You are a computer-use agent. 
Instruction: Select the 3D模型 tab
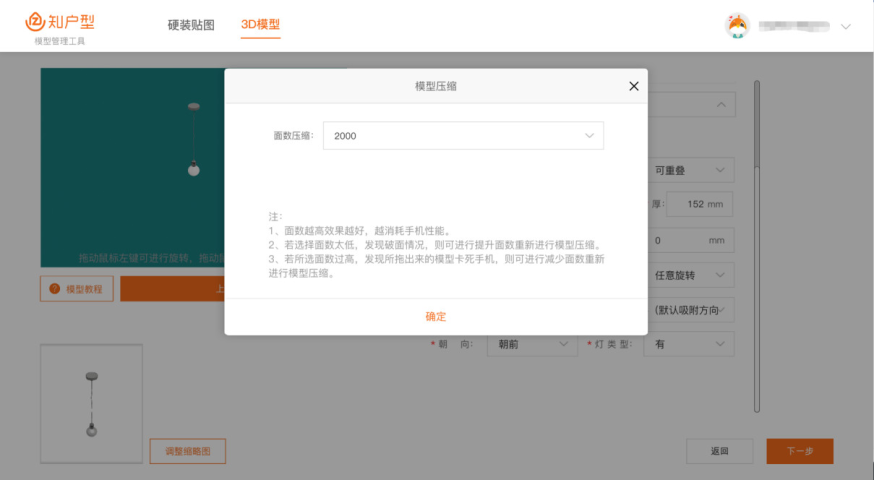(260, 25)
